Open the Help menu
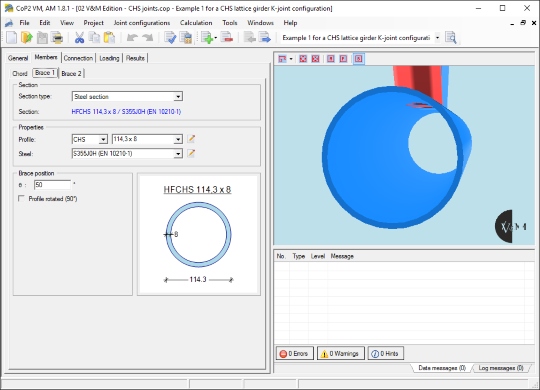The image size is (540, 390). [x=290, y=23]
